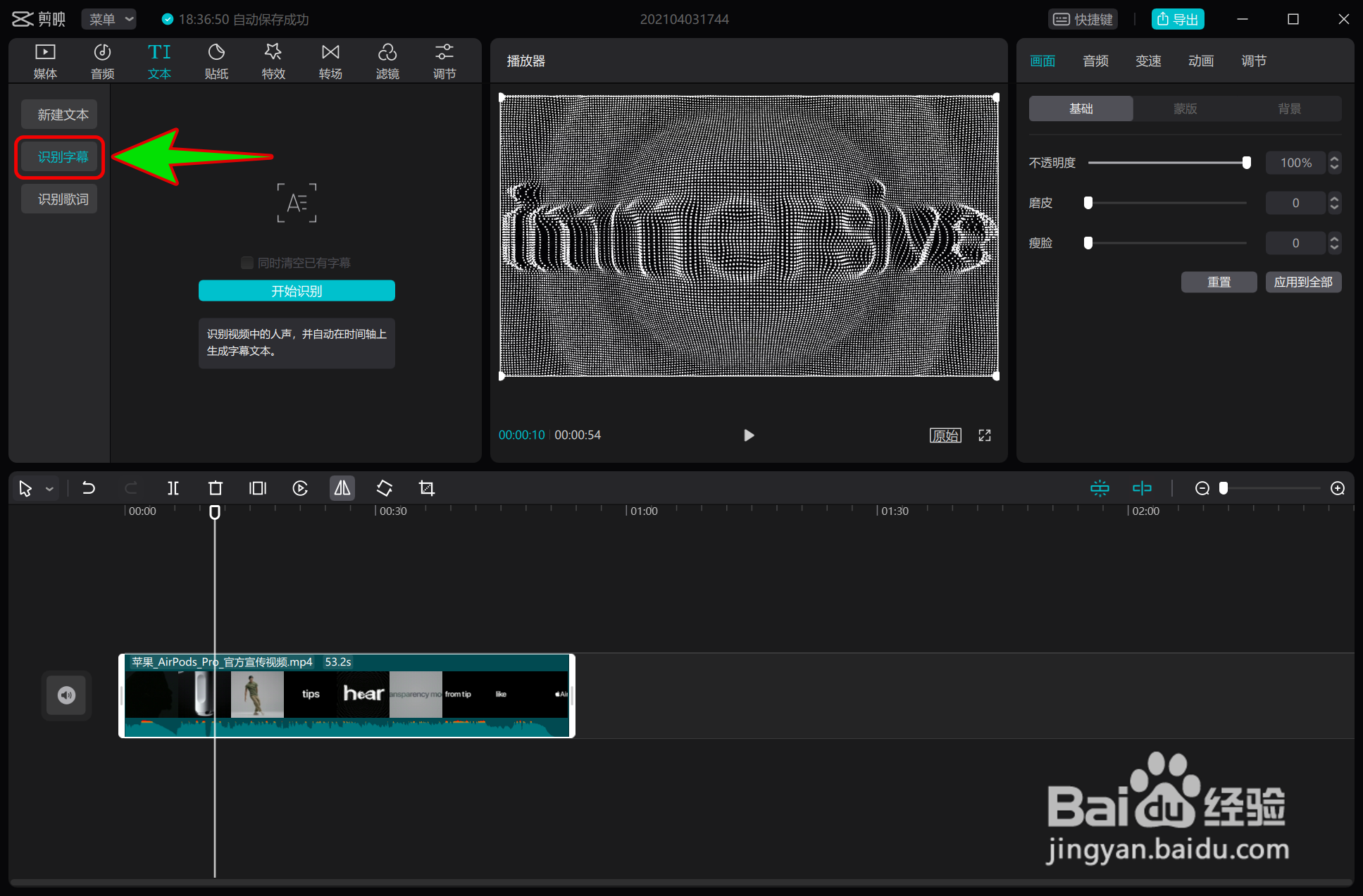Open the 滤镜 filters panel
Viewport: 1363px width, 896px height.
(387, 61)
